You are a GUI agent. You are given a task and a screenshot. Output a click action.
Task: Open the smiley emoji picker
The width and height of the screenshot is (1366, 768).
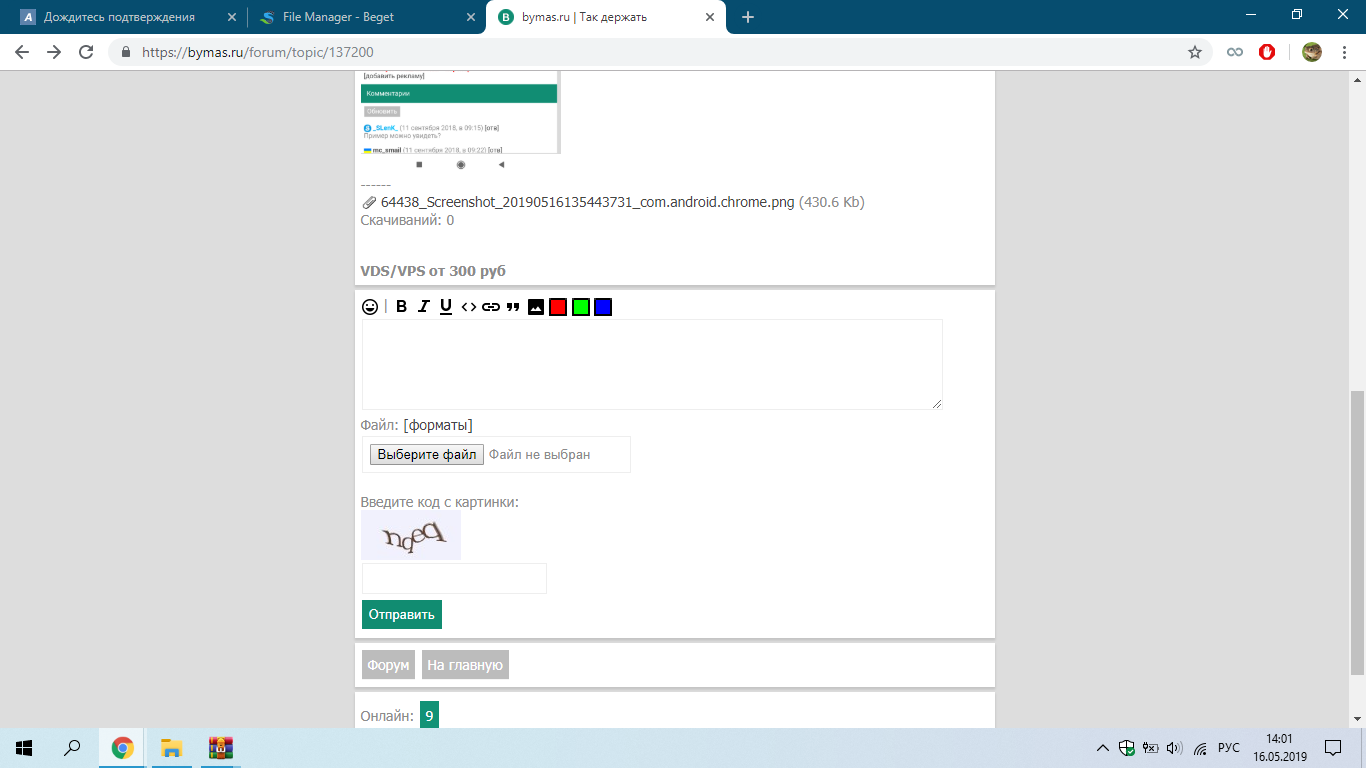pos(370,307)
